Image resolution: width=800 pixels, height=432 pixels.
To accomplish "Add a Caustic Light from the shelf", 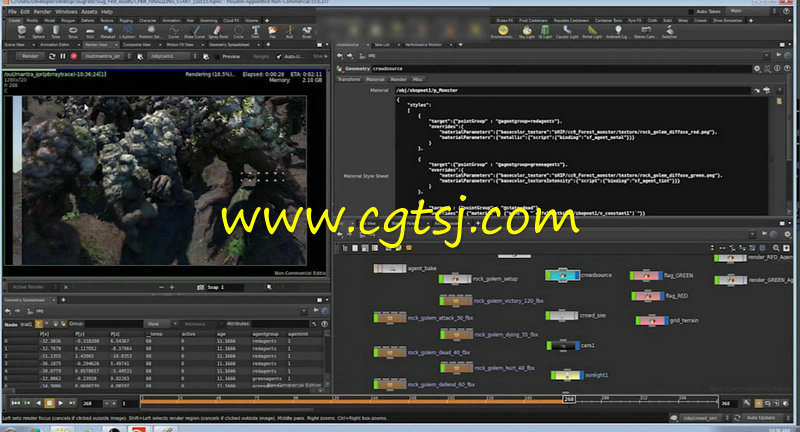I will pyautogui.click(x=567, y=32).
